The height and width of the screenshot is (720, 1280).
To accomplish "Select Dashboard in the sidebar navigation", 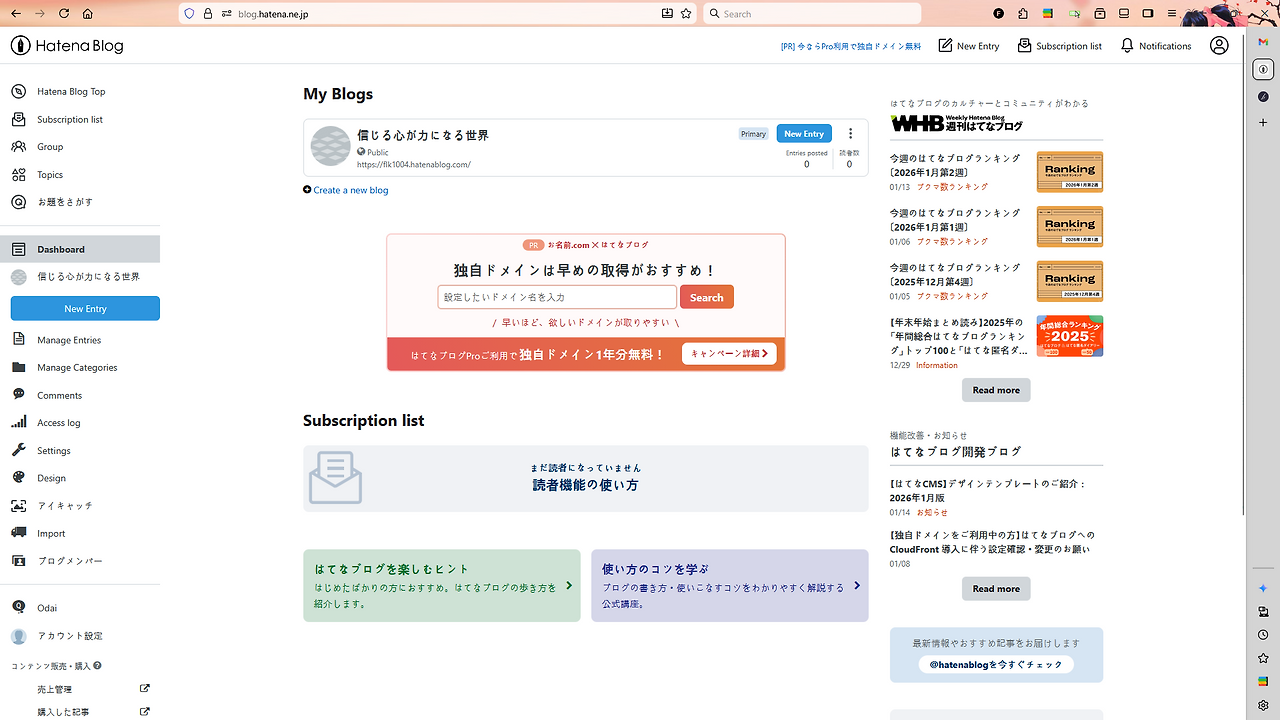I will [x=60, y=248].
